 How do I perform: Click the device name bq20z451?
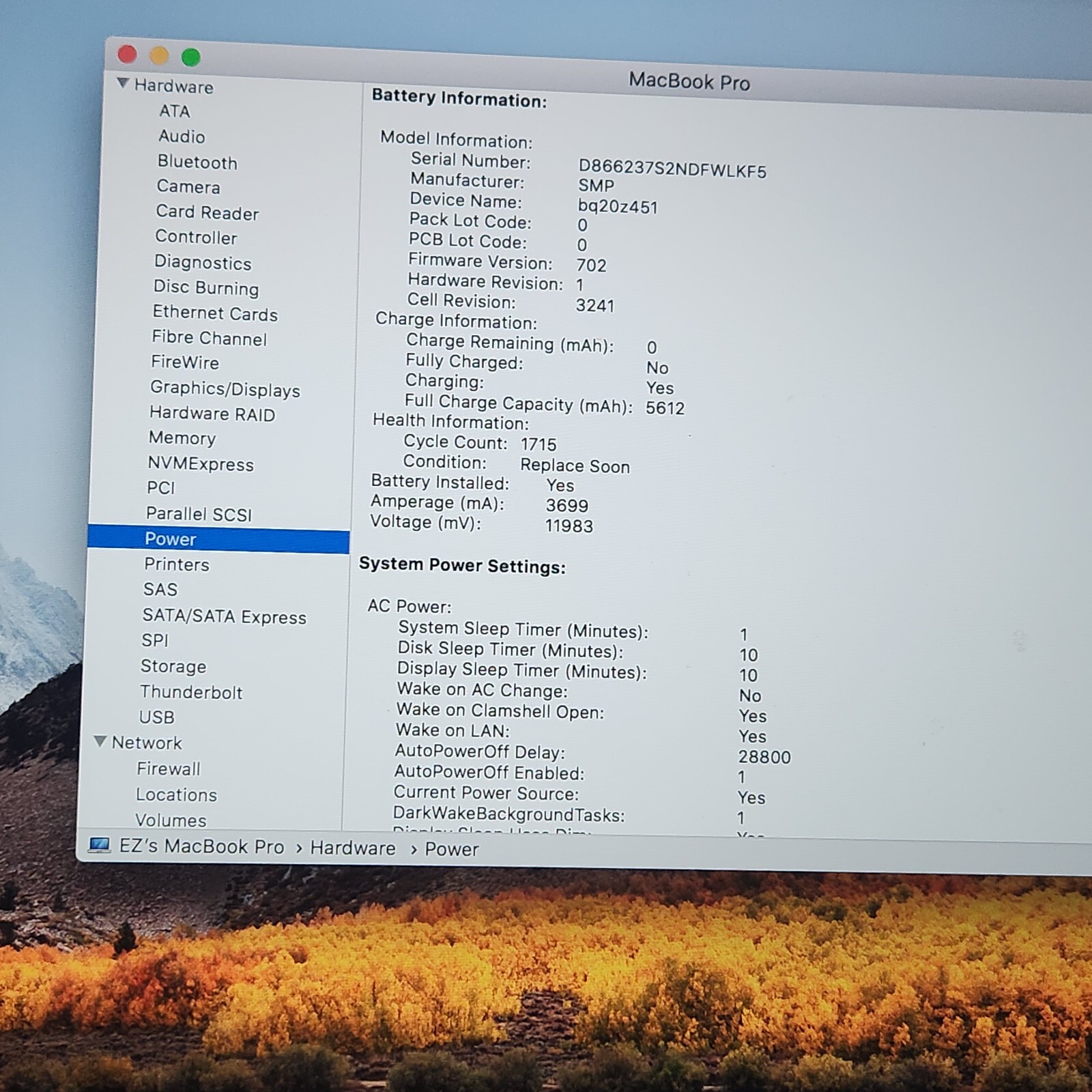tap(618, 206)
